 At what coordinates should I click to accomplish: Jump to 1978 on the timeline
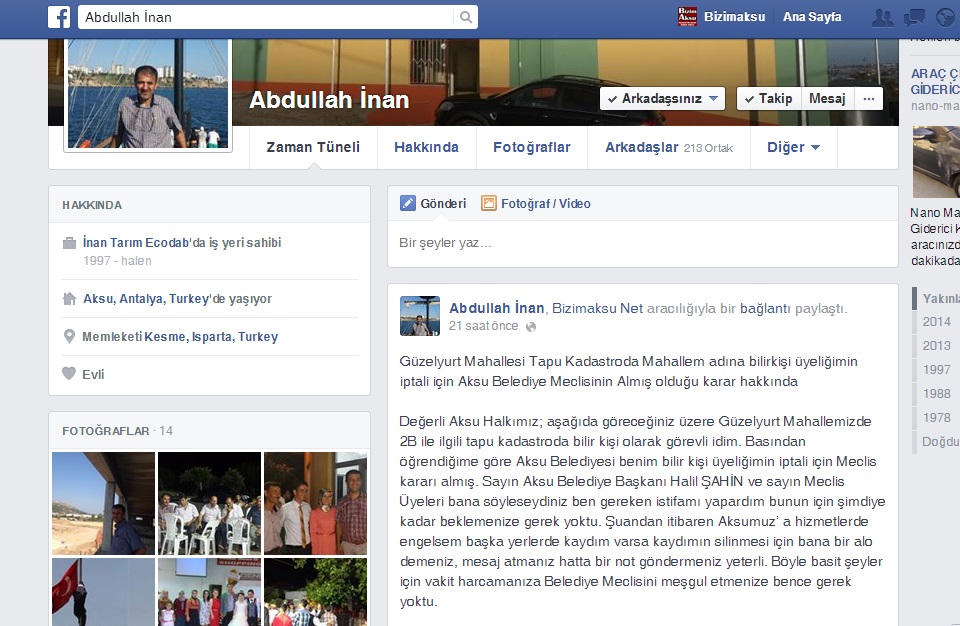936,417
